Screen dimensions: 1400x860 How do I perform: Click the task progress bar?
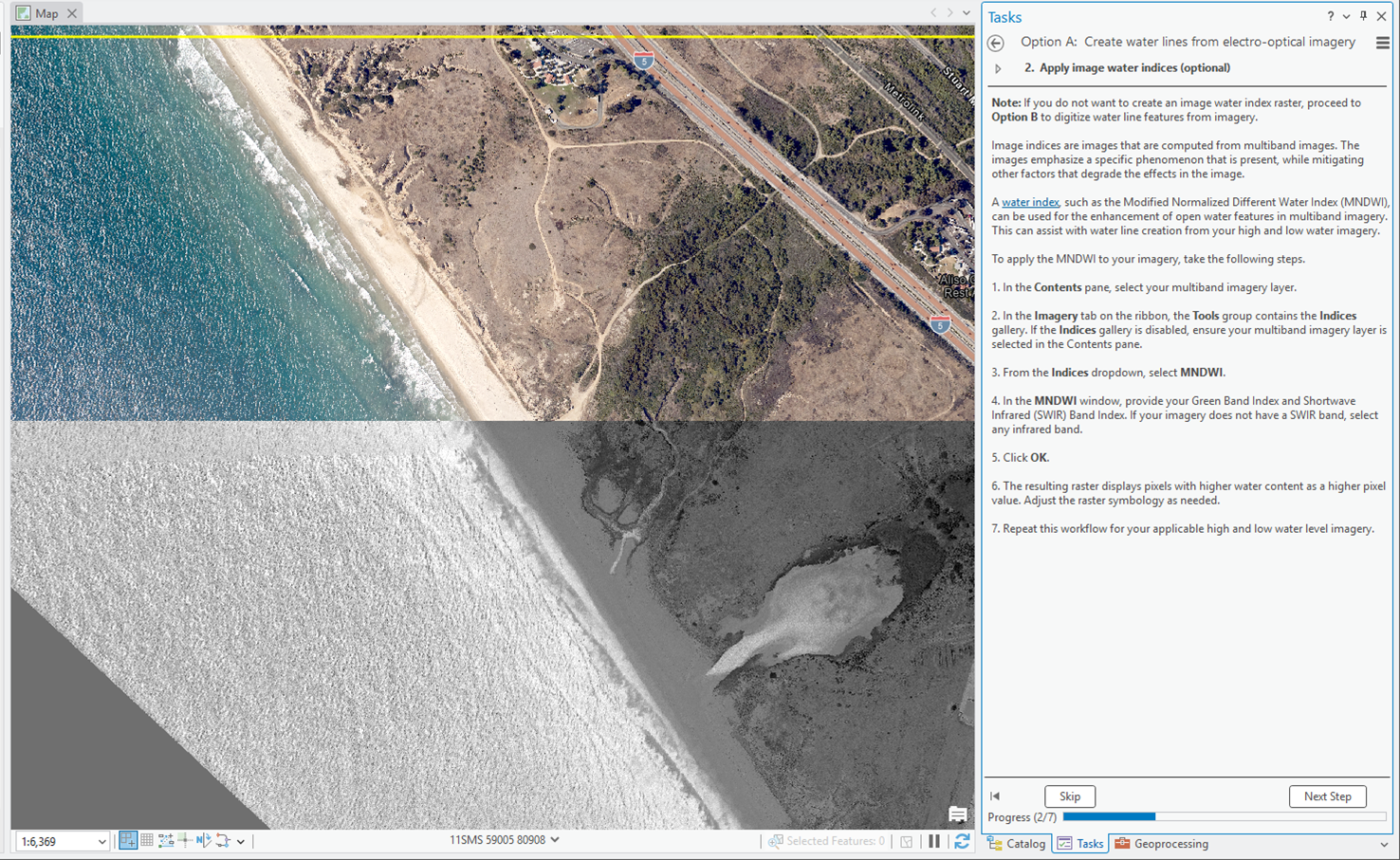point(1224,816)
